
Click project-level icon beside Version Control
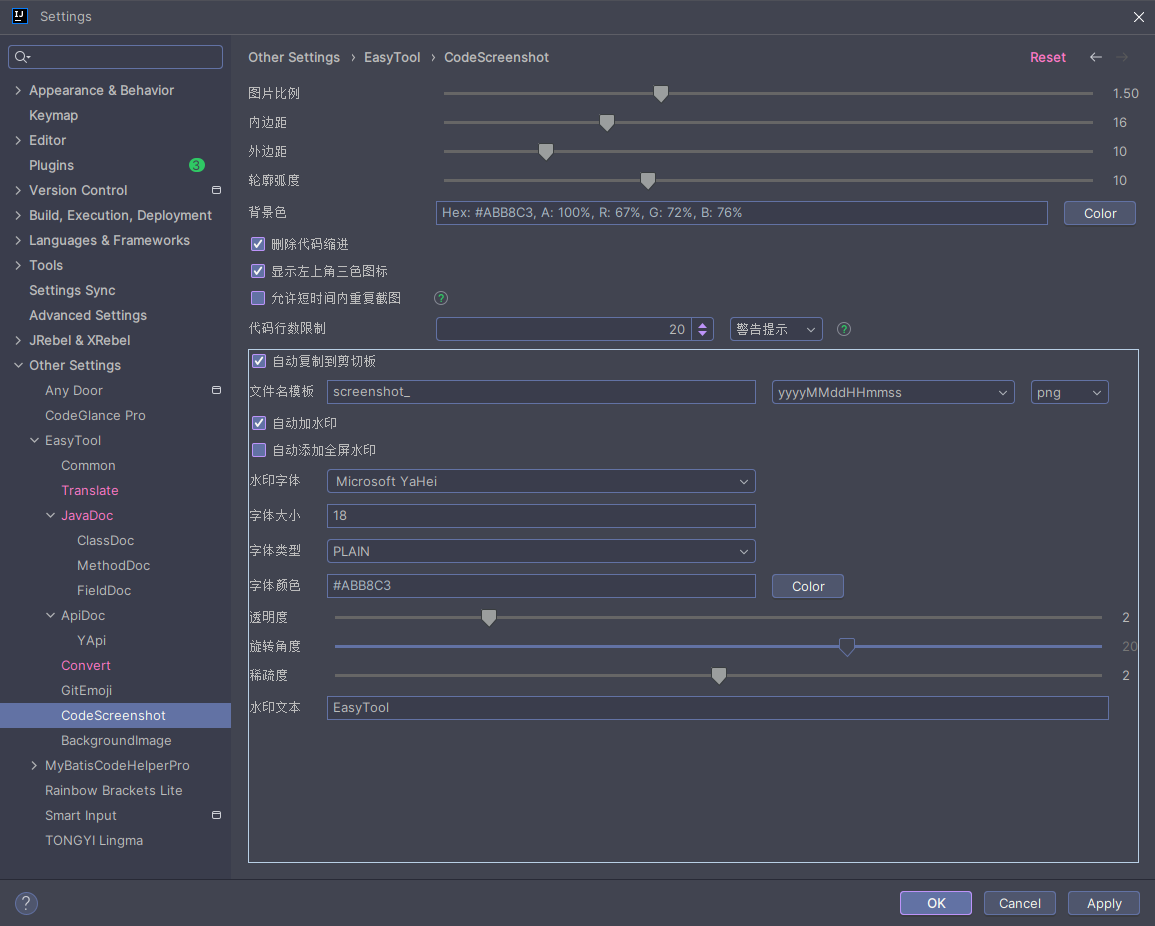pyautogui.click(x=216, y=190)
